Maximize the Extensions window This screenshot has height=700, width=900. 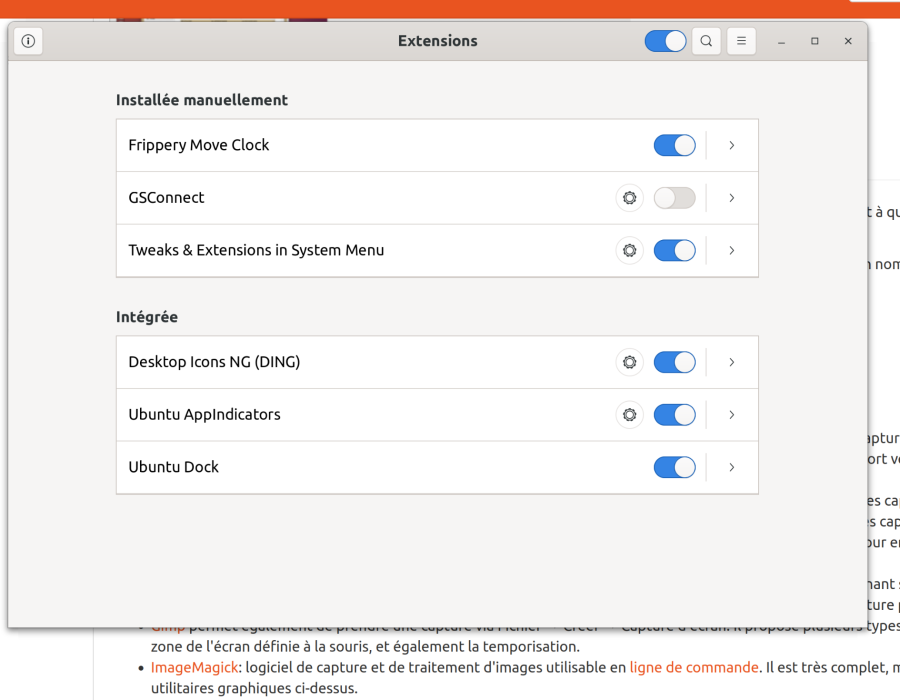[814, 41]
